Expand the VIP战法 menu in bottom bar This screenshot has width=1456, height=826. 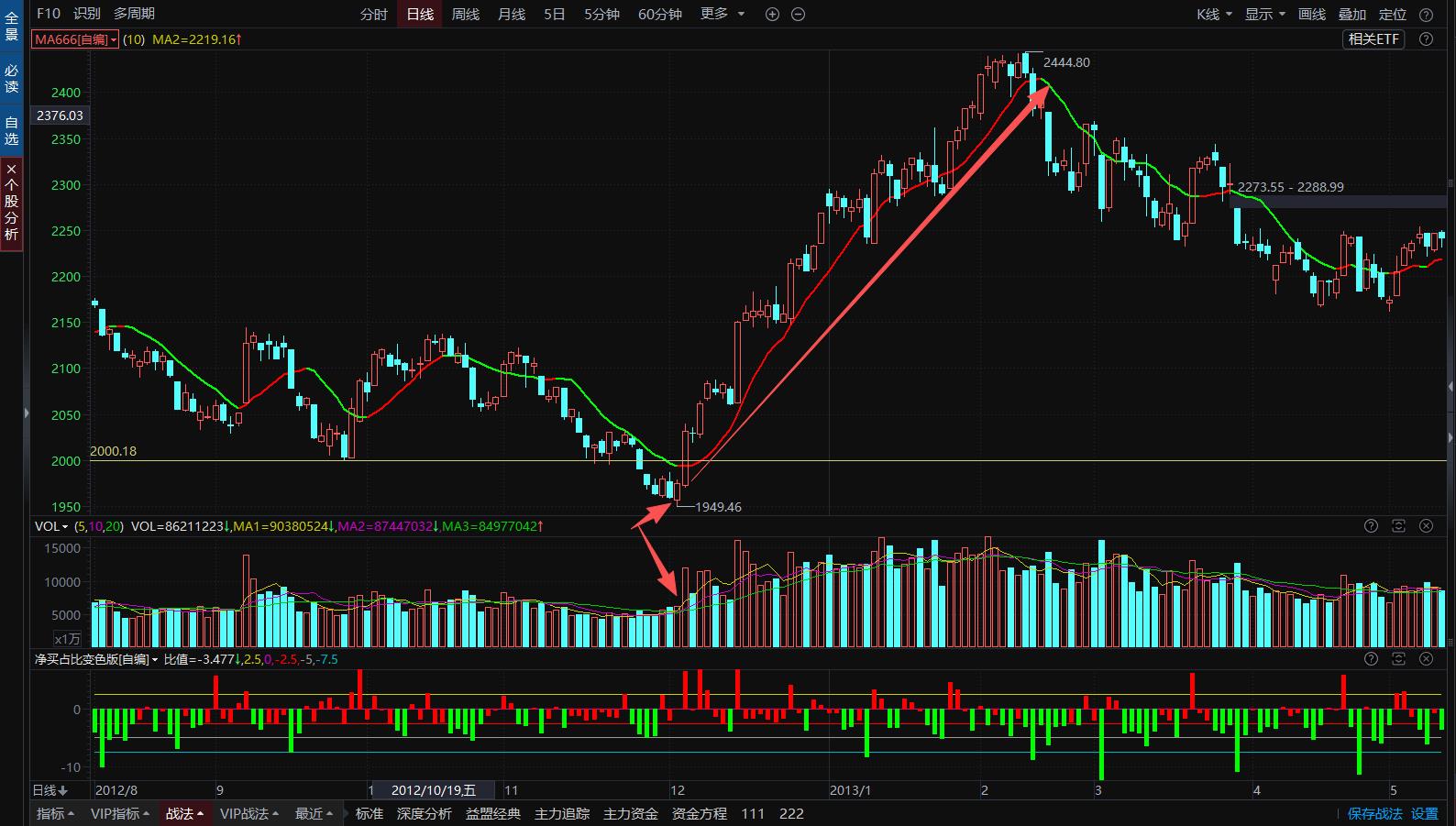pos(249,814)
